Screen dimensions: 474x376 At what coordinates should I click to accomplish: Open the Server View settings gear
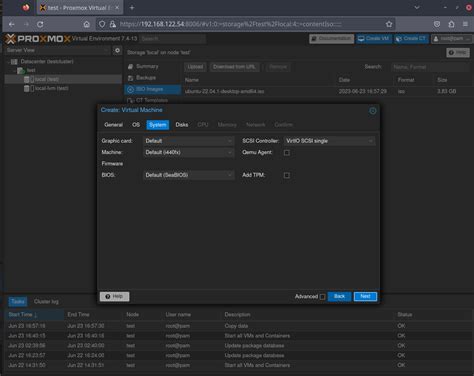click(x=117, y=50)
